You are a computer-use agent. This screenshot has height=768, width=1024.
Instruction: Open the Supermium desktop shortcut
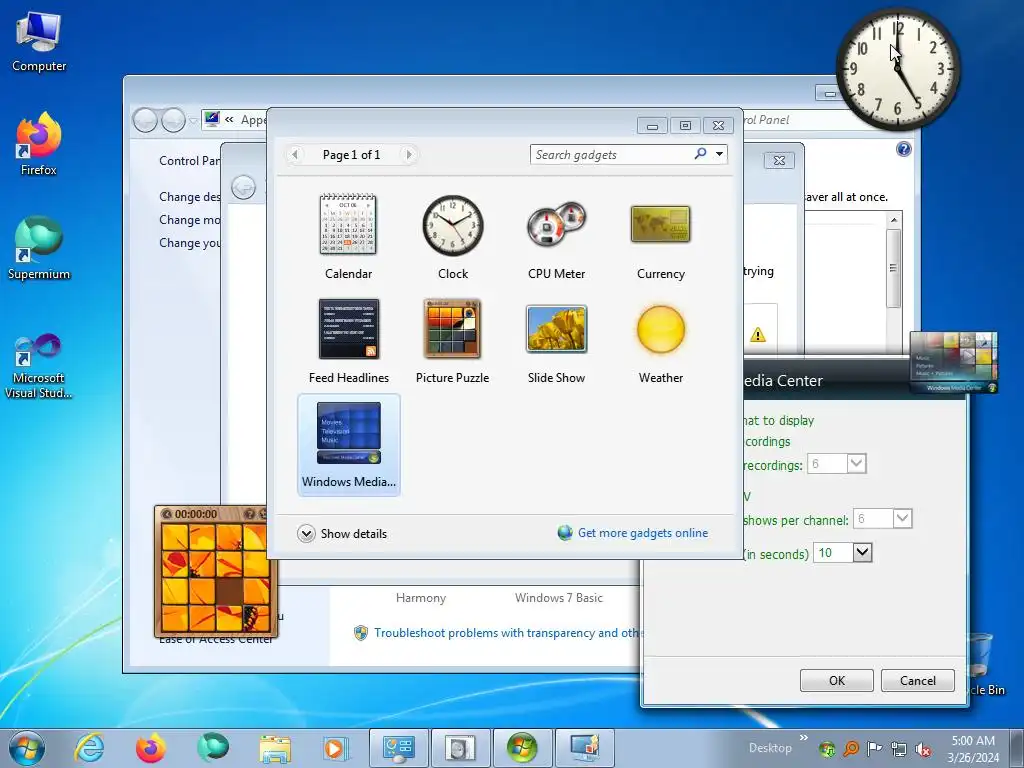point(39,249)
